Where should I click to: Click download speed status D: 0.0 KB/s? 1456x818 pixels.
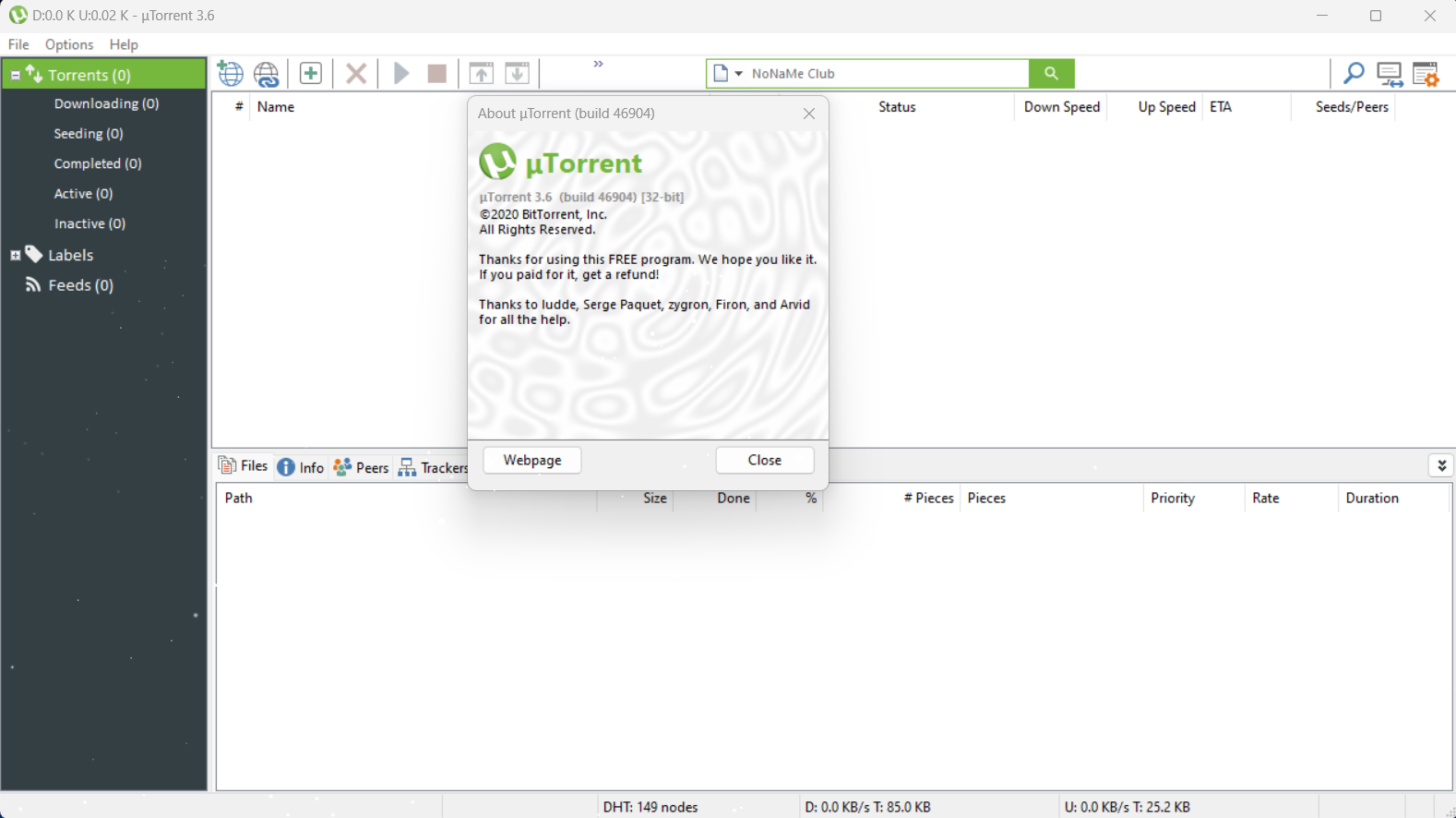coord(867,807)
